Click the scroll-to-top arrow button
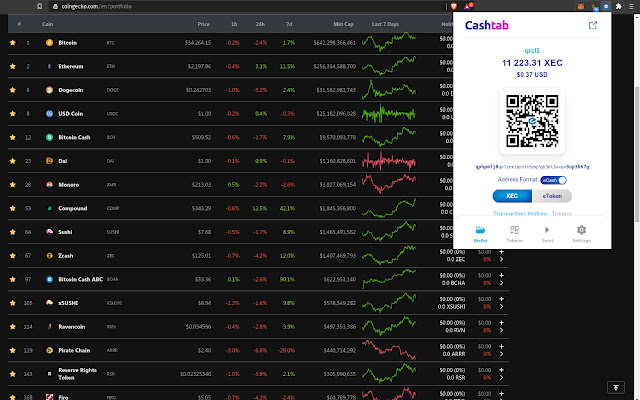 click(616, 387)
